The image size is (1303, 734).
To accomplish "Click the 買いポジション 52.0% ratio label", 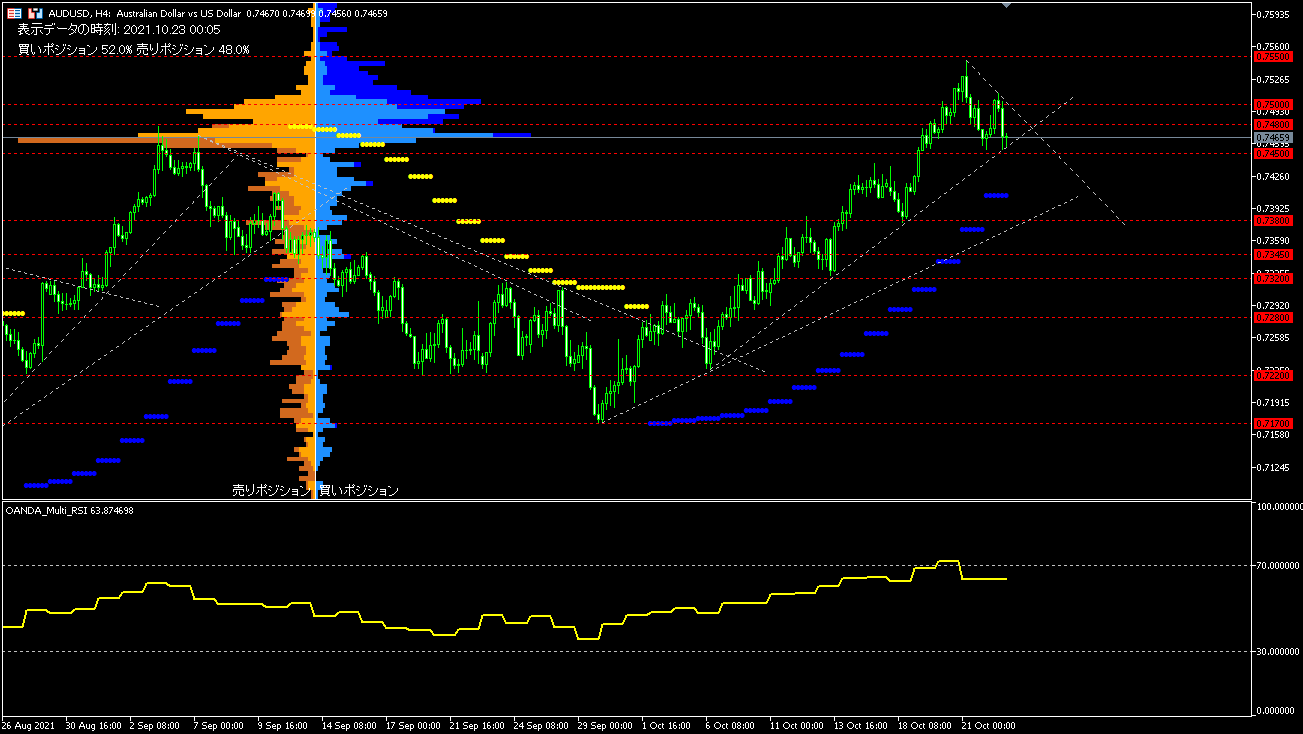I will coord(75,49).
